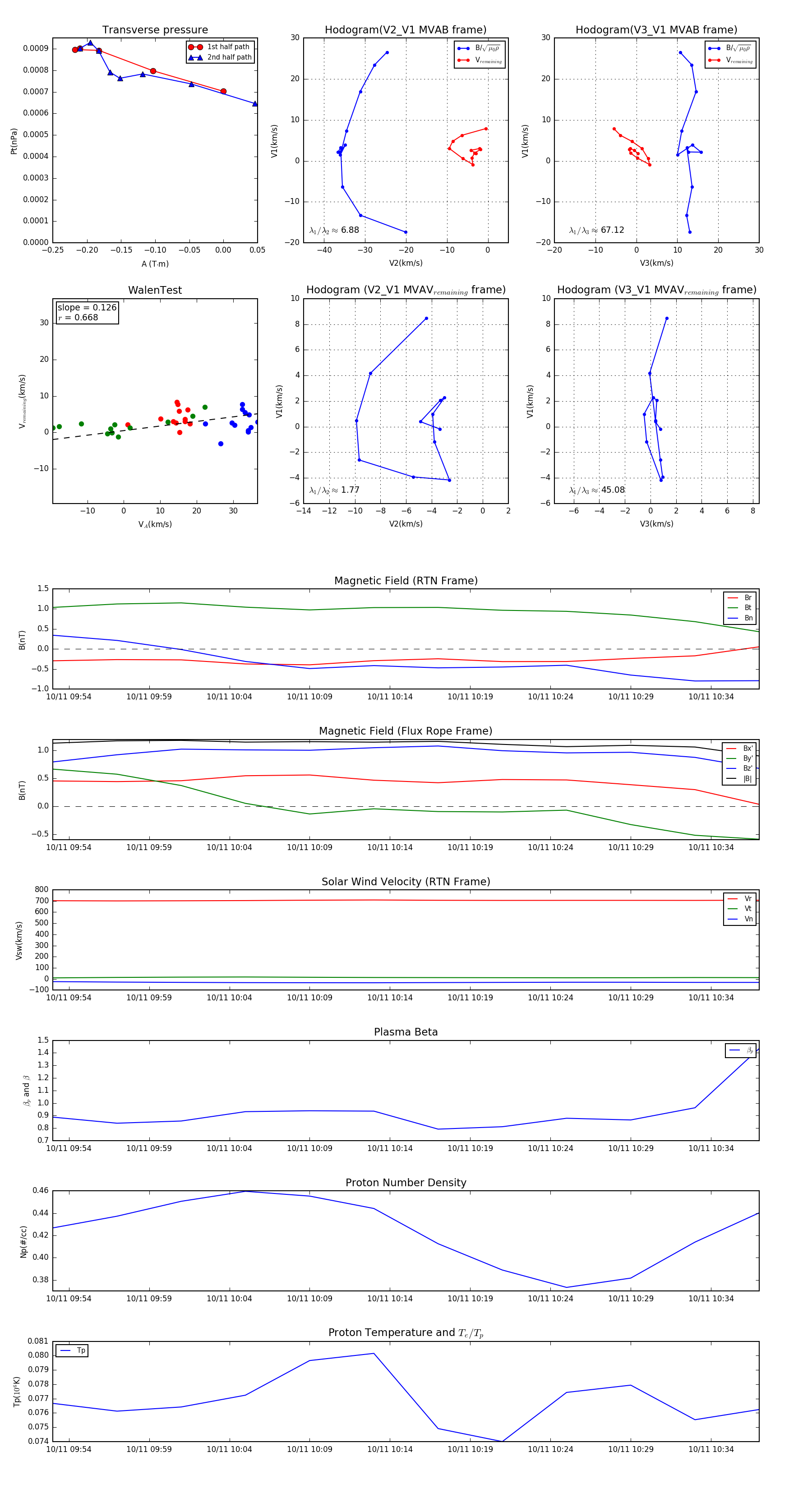
Task: Click the '0.0009' tick on Transverse pressure plot
Action: (36, 49)
